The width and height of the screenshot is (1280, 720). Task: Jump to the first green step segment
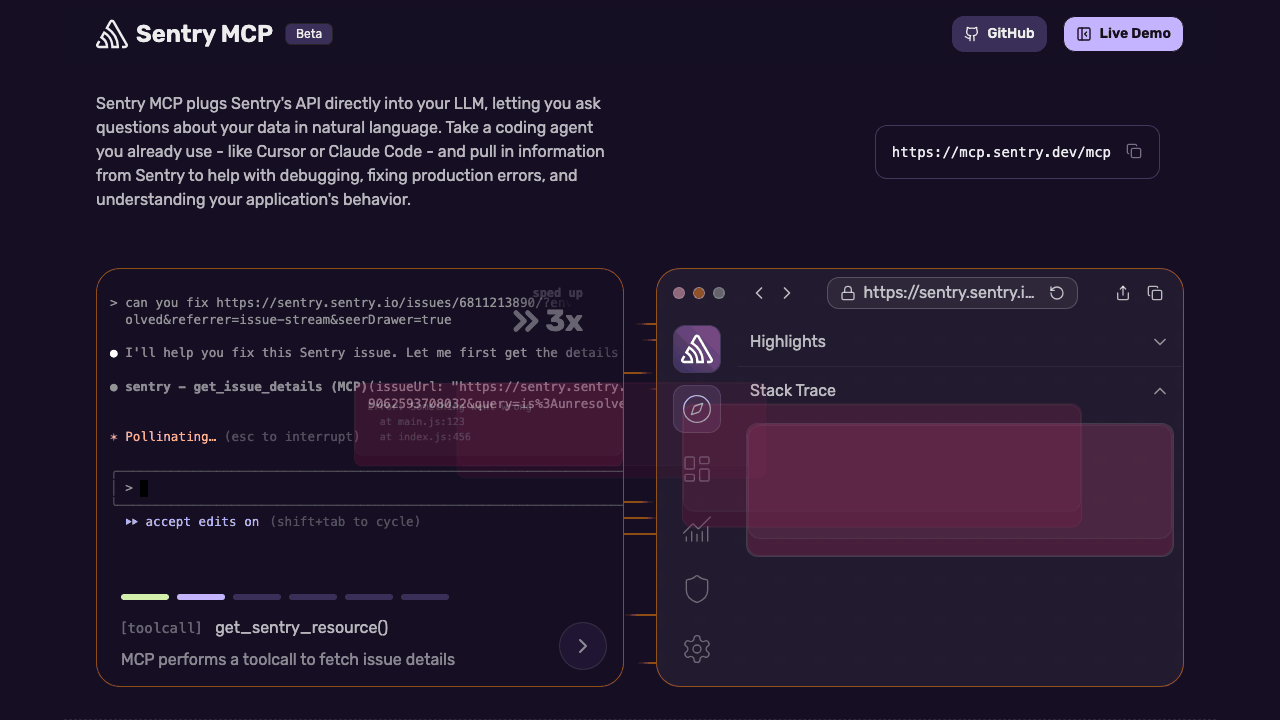click(x=145, y=597)
